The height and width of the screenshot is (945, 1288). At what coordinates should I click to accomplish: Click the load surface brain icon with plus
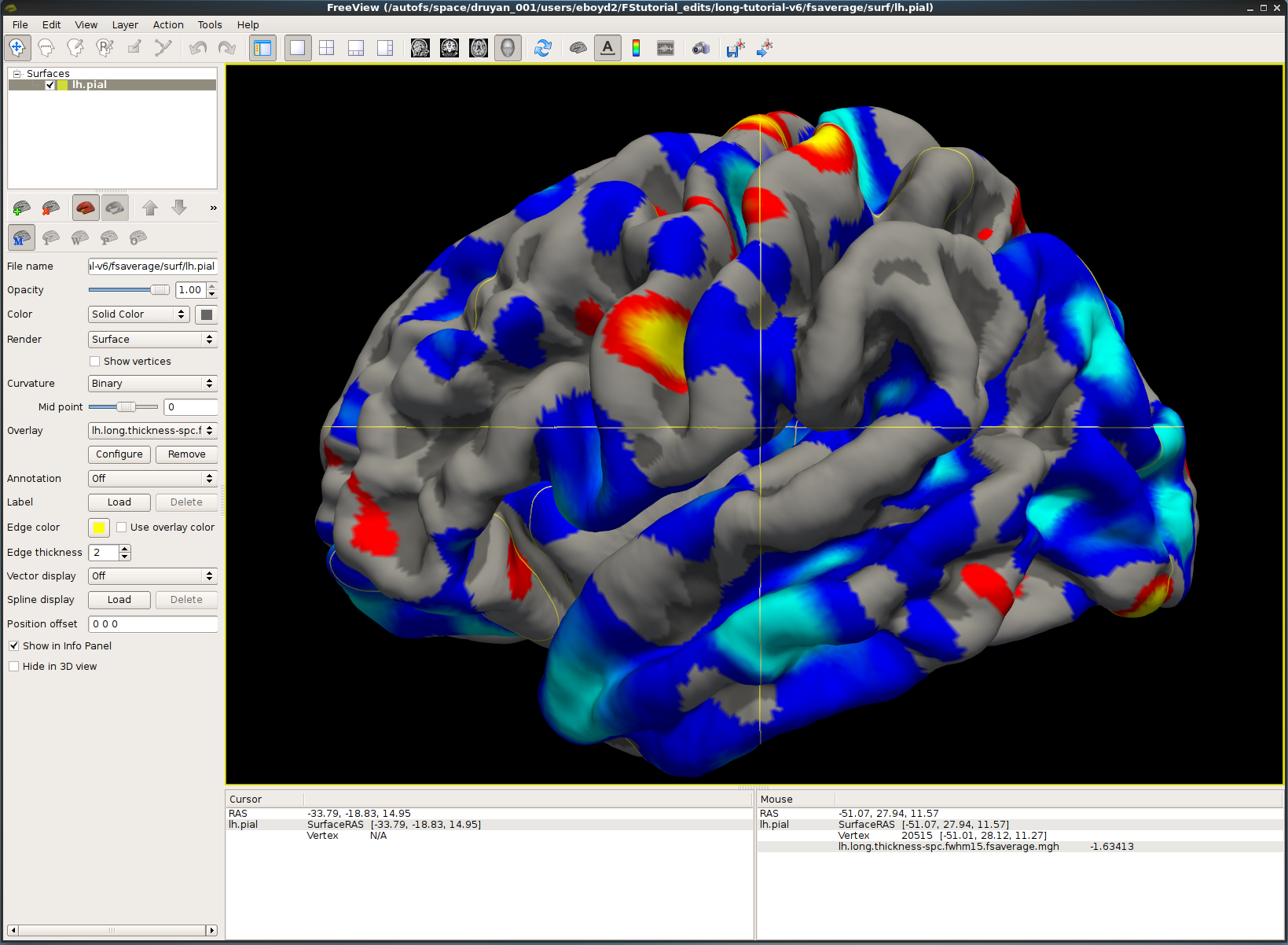pyautogui.click(x=22, y=208)
